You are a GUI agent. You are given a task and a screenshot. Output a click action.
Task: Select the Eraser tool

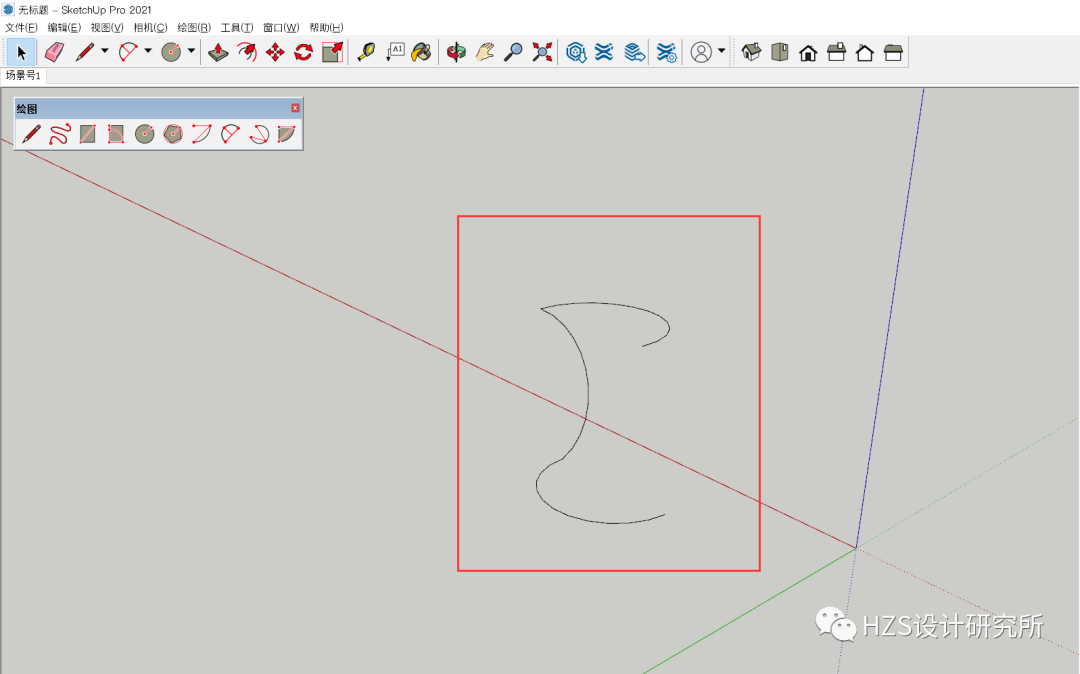tap(53, 52)
